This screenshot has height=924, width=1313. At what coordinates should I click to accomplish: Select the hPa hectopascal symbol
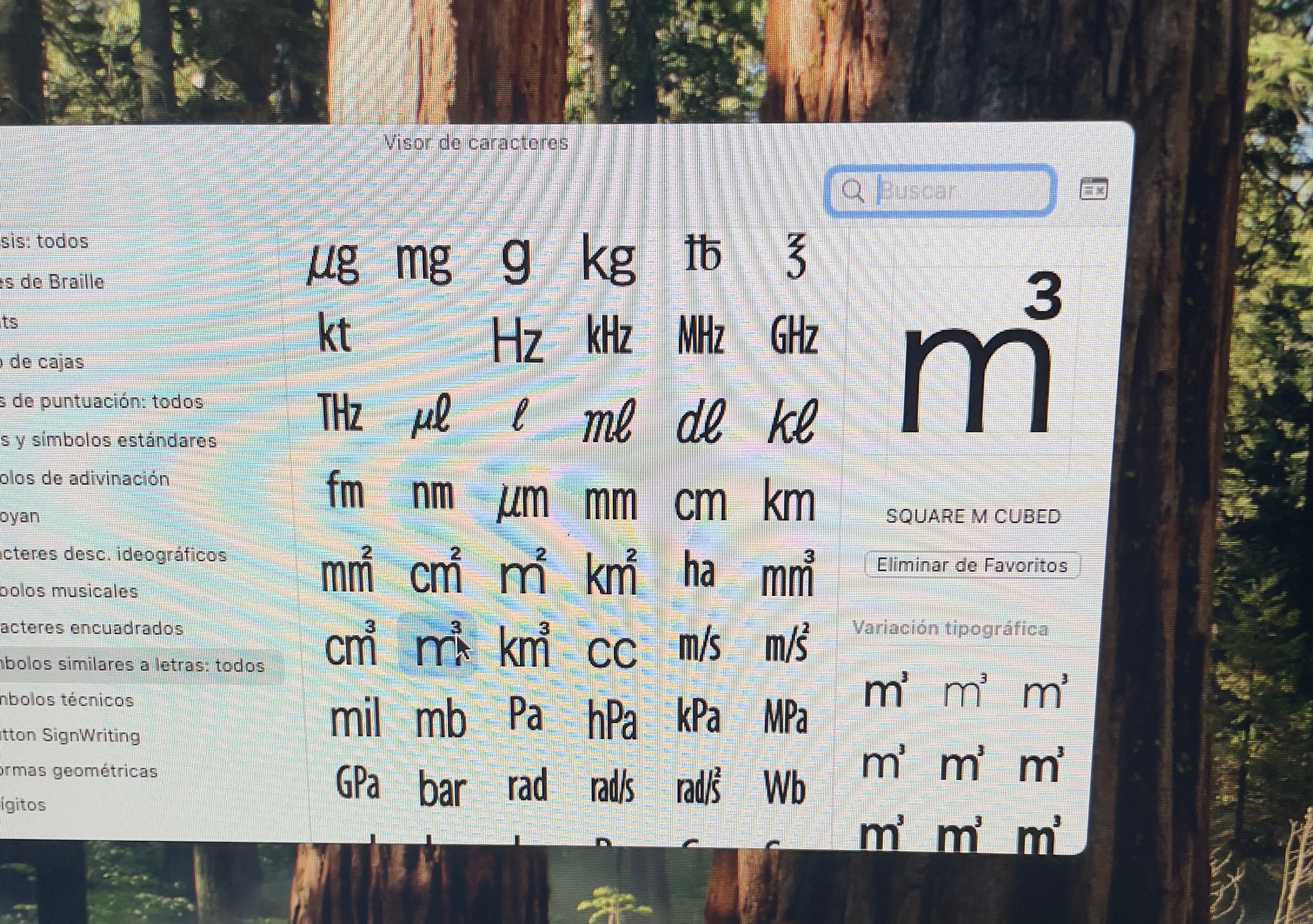[x=612, y=720]
